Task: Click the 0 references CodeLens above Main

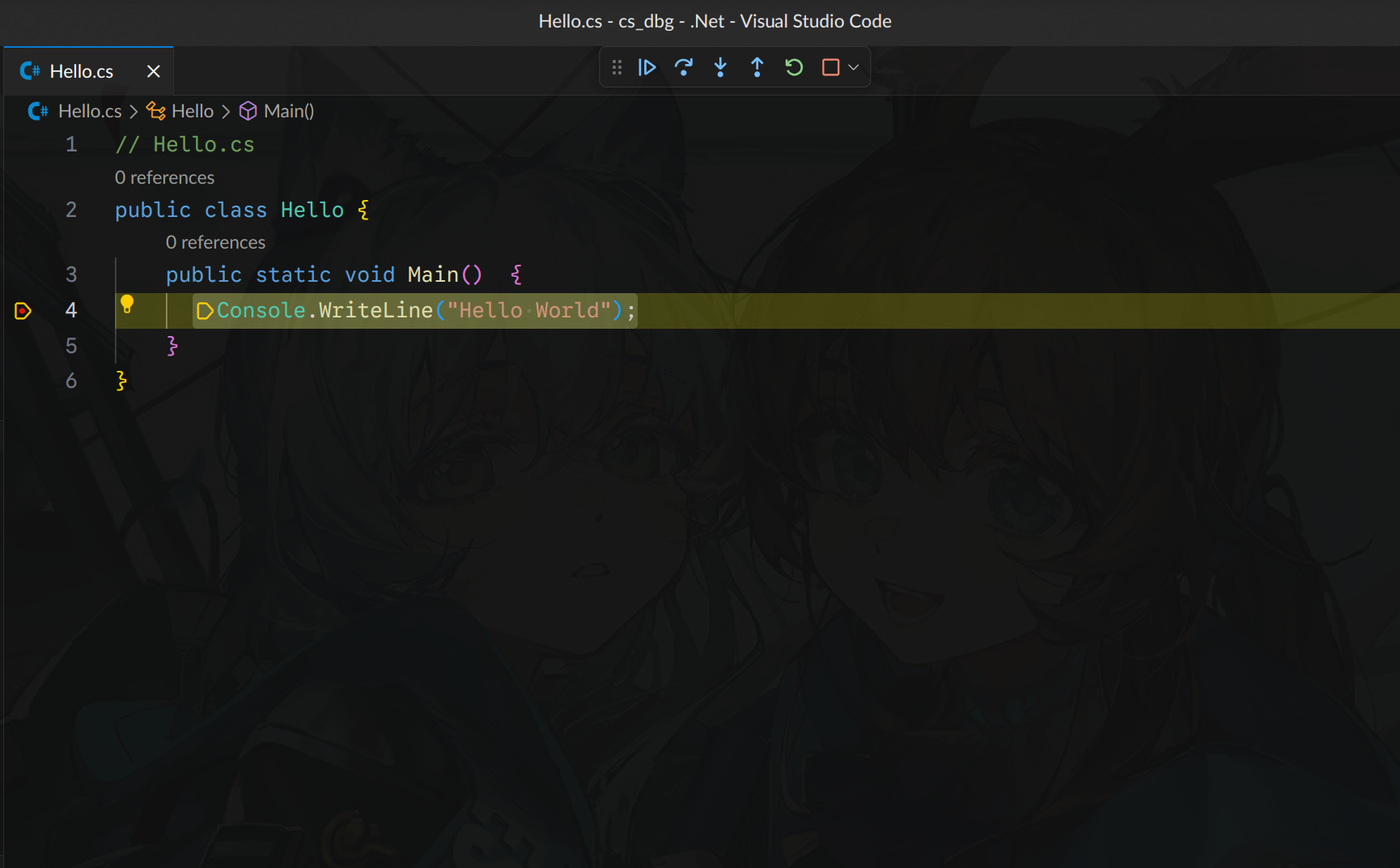Action: point(215,242)
